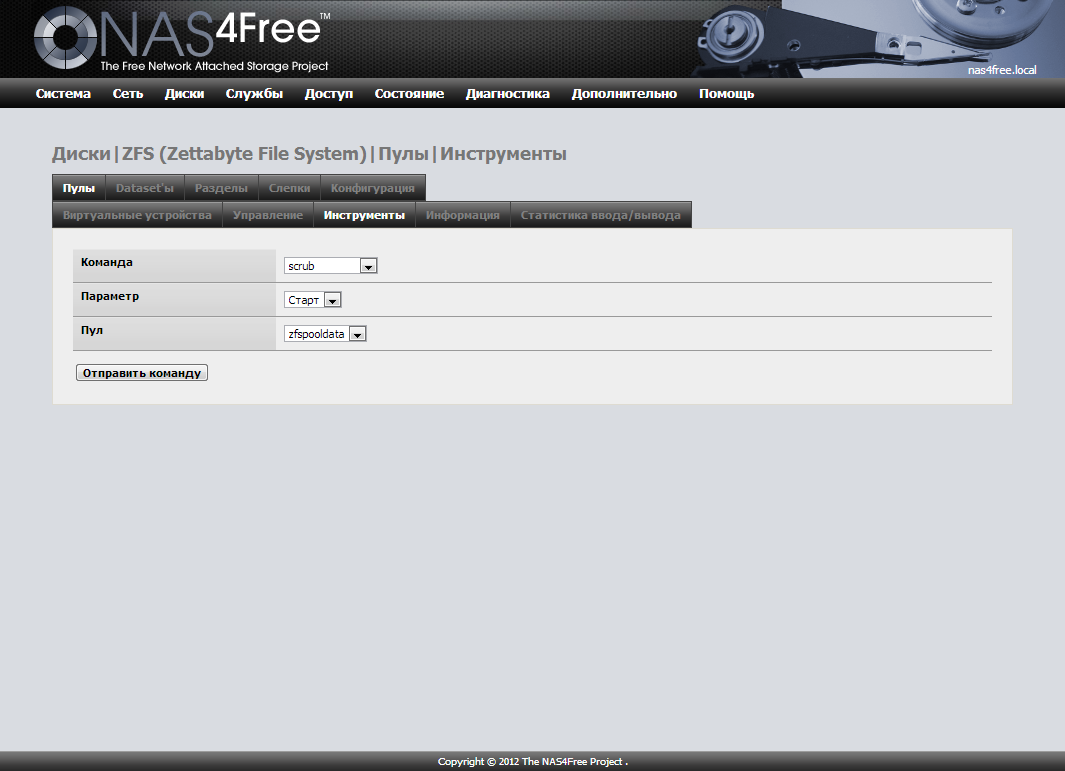Open the Дополнительно menu
The width and height of the screenshot is (1065, 771).
624,94
